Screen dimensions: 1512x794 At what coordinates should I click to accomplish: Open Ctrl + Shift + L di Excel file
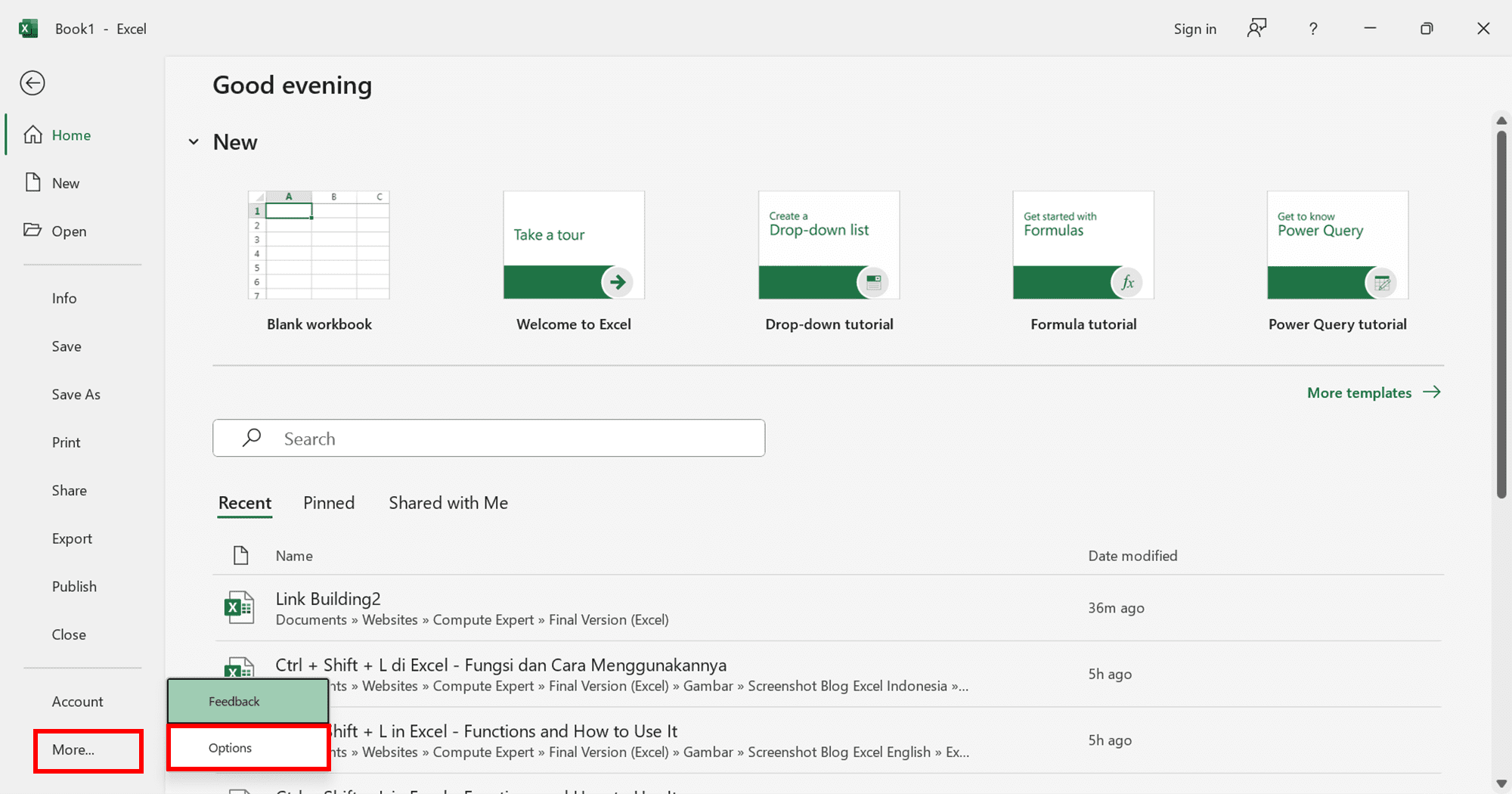point(828,674)
